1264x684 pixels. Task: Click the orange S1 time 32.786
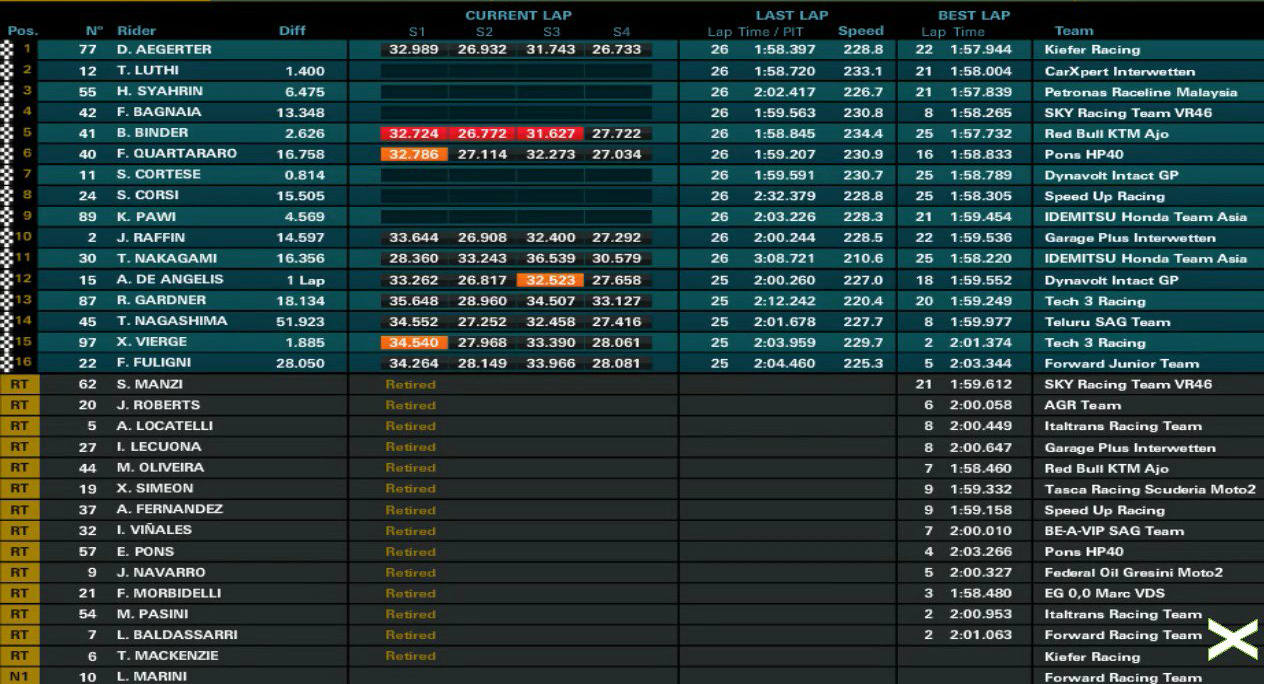[x=414, y=155]
